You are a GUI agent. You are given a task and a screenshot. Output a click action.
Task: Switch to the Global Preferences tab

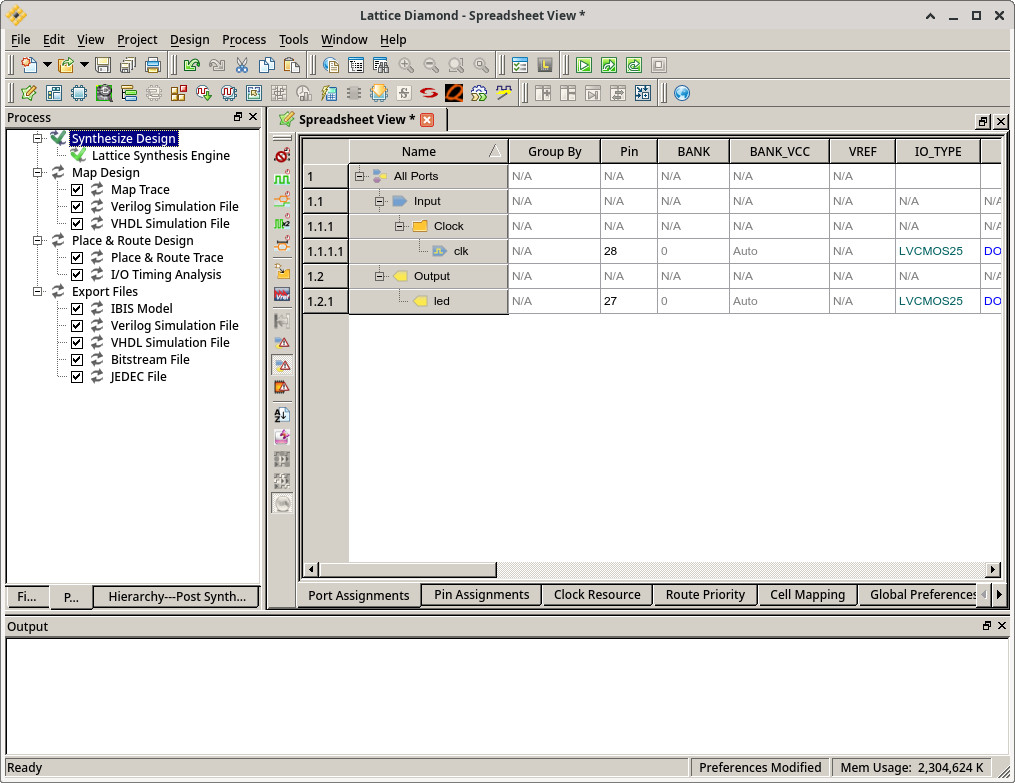click(919, 595)
